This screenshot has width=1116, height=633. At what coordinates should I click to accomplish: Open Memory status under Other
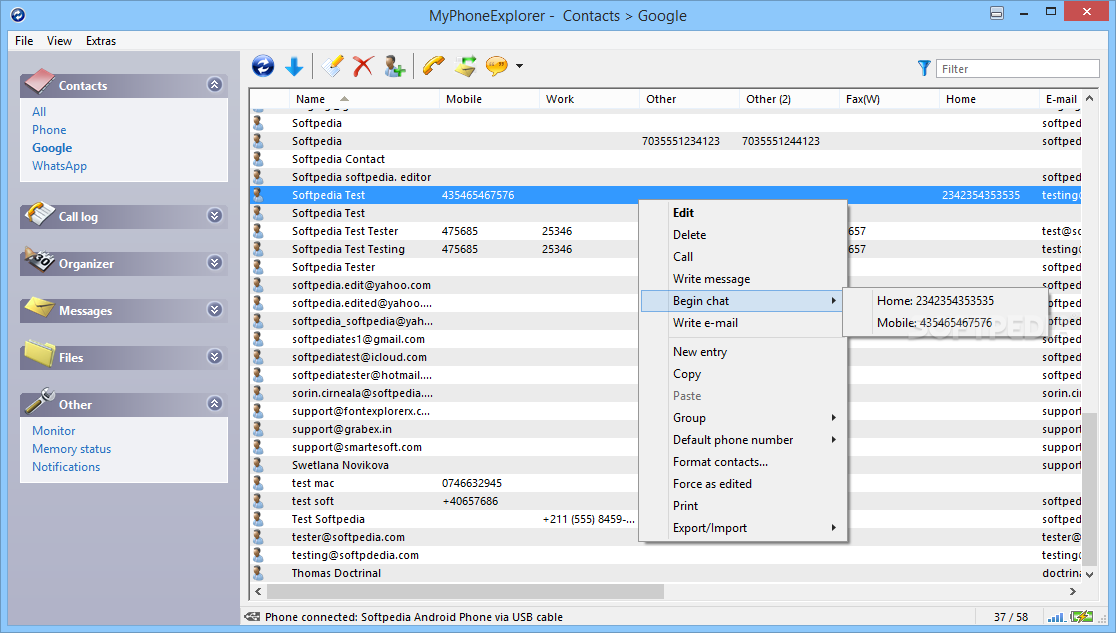(x=71, y=449)
